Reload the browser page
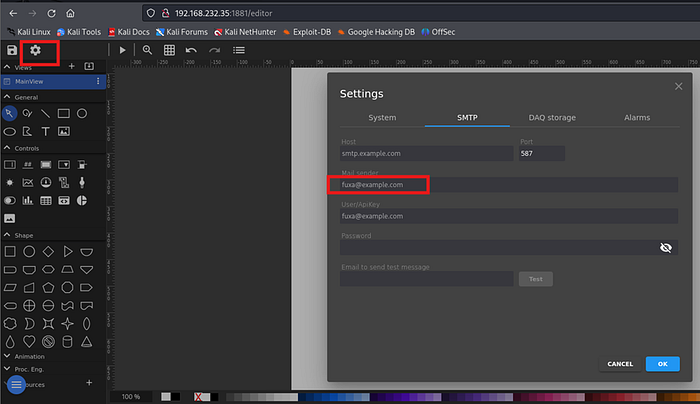 51,13
